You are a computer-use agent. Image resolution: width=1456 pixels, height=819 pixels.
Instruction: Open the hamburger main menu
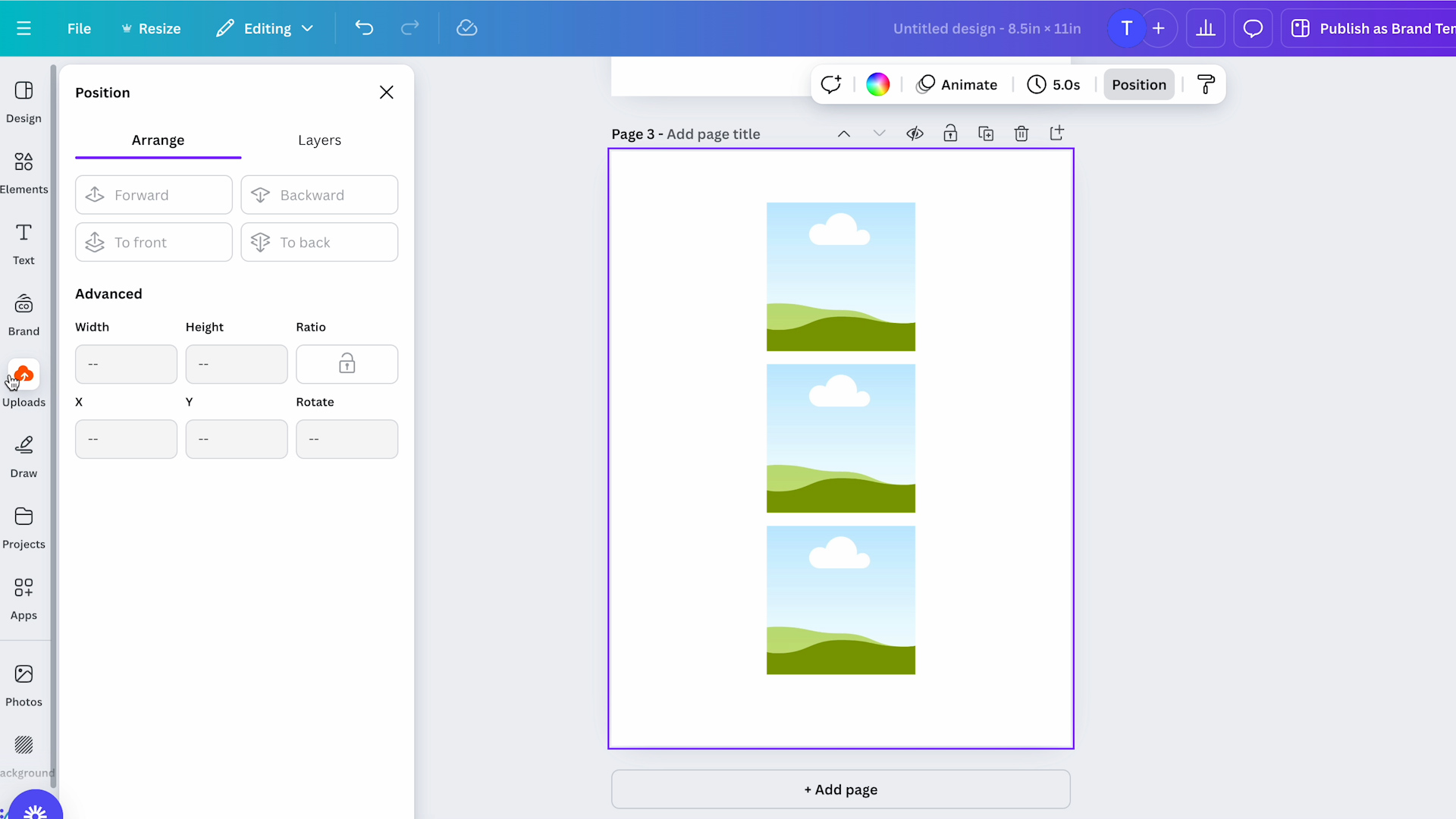pyautogui.click(x=24, y=28)
